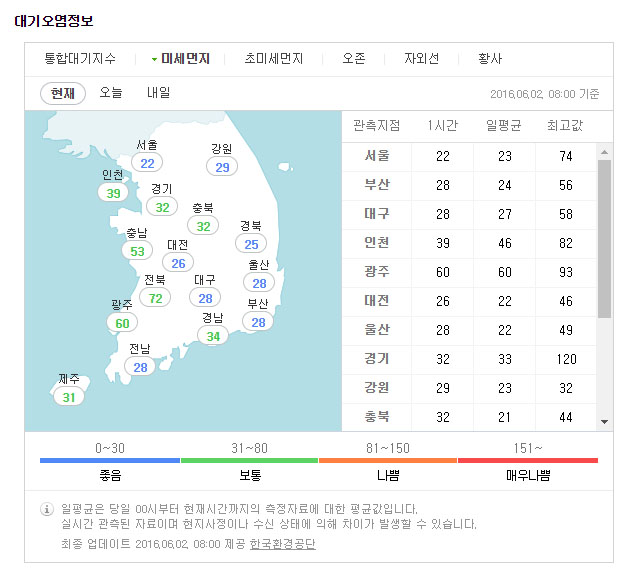Click the 경기 row name in table
628x570 pixels.
pyautogui.click(x=376, y=359)
